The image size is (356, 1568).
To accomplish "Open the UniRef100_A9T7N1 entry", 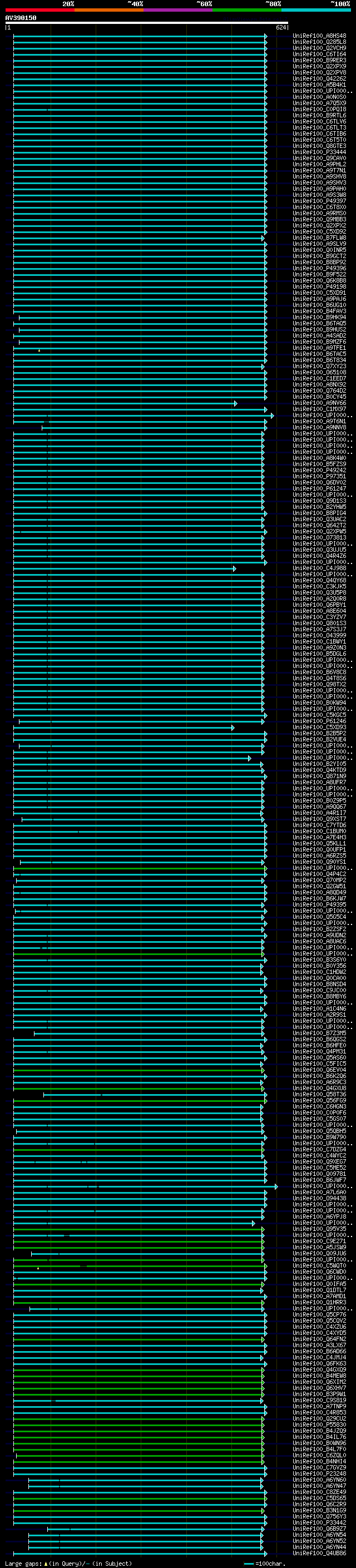I will (x=319, y=170).
